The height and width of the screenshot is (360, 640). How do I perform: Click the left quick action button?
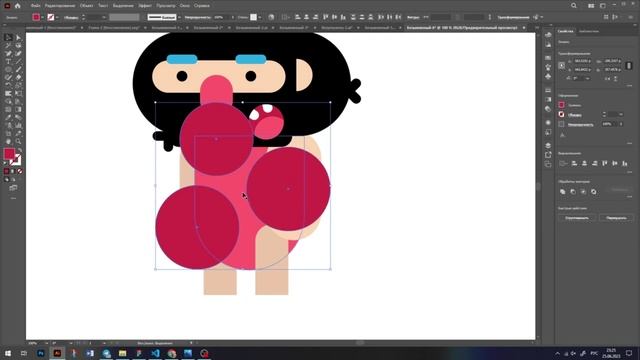point(577,218)
